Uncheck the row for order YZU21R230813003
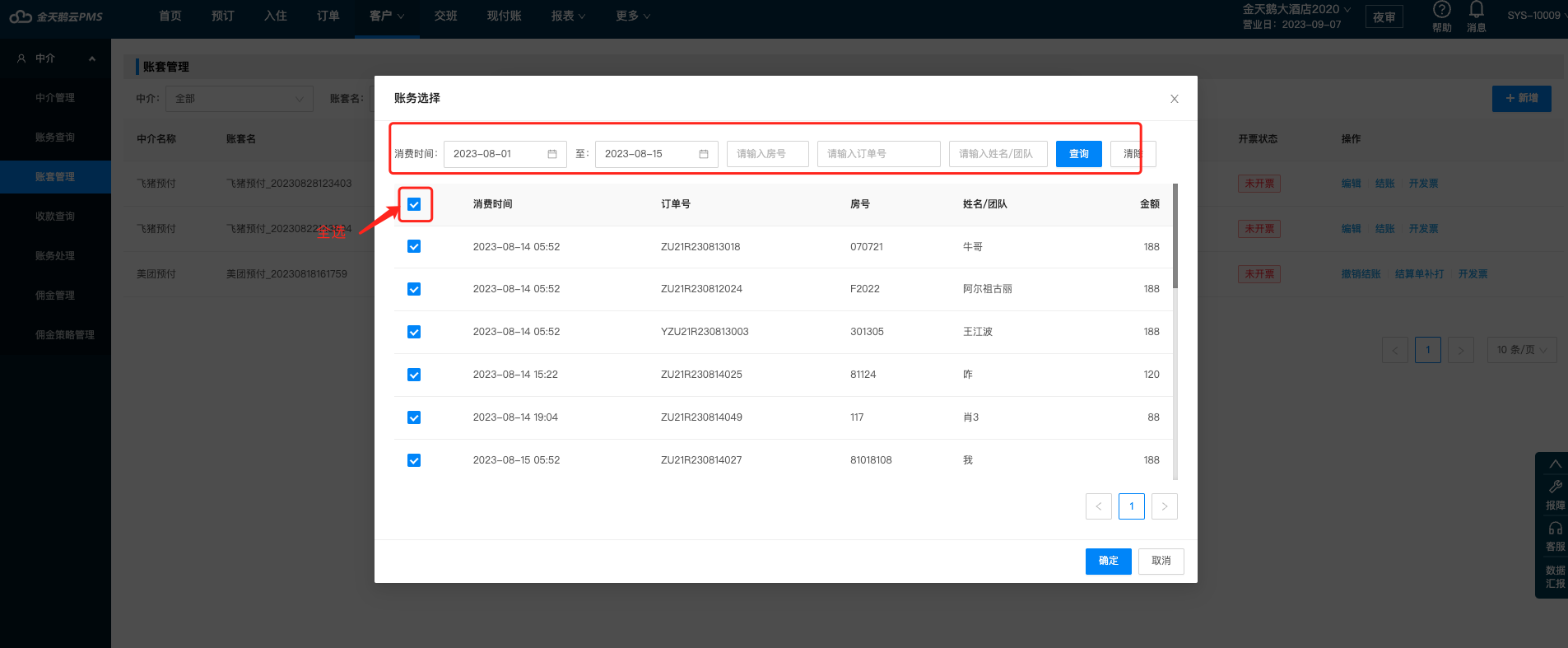The height and width of the screenshot is (648, 1568). tap(414, 332)
